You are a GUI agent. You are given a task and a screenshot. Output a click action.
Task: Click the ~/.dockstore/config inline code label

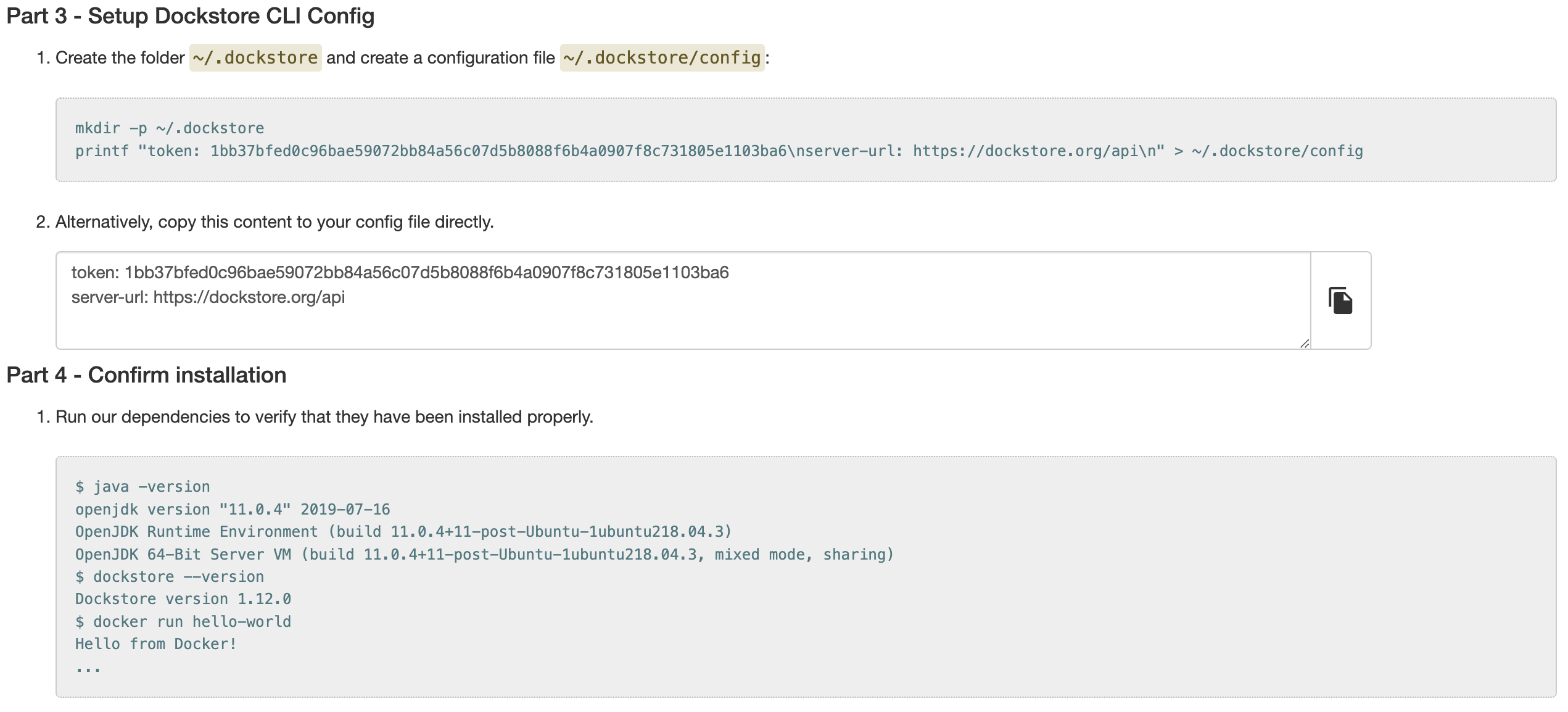coord(662,58)
